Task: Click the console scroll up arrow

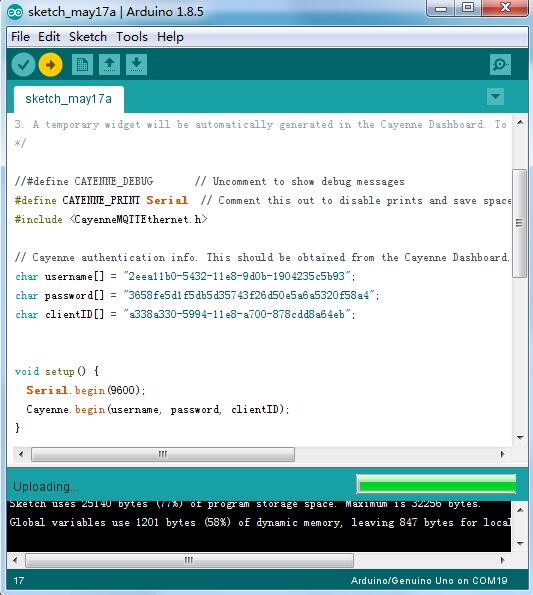Action: (x=520, y=510)
